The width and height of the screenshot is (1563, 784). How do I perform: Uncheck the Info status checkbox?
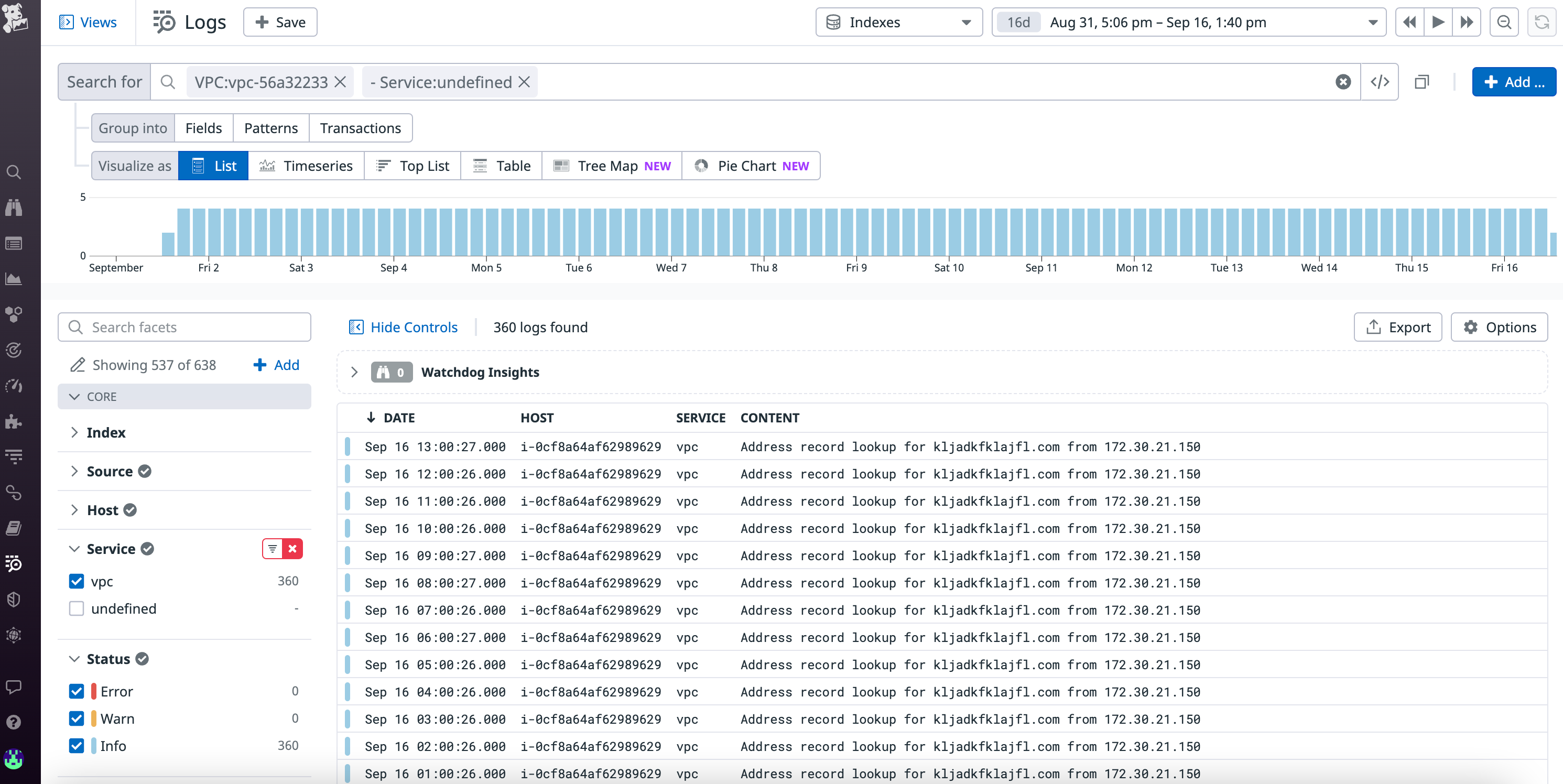click(77, 746)
